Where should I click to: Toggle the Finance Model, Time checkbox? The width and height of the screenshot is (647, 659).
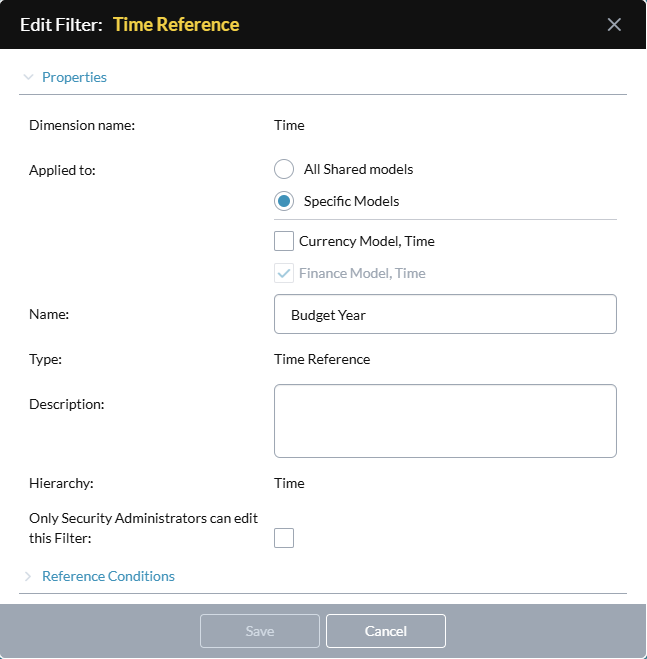pos(284,273)
